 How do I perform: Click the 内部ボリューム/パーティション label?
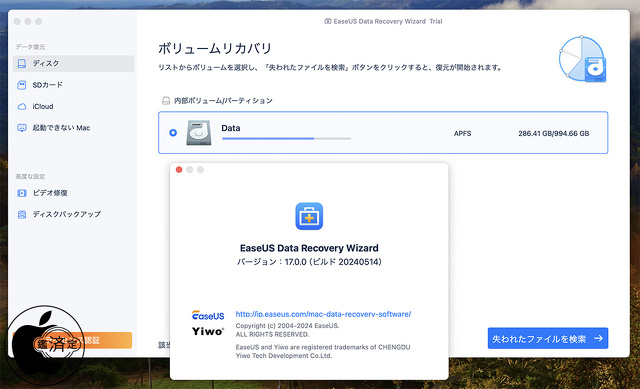223,100
